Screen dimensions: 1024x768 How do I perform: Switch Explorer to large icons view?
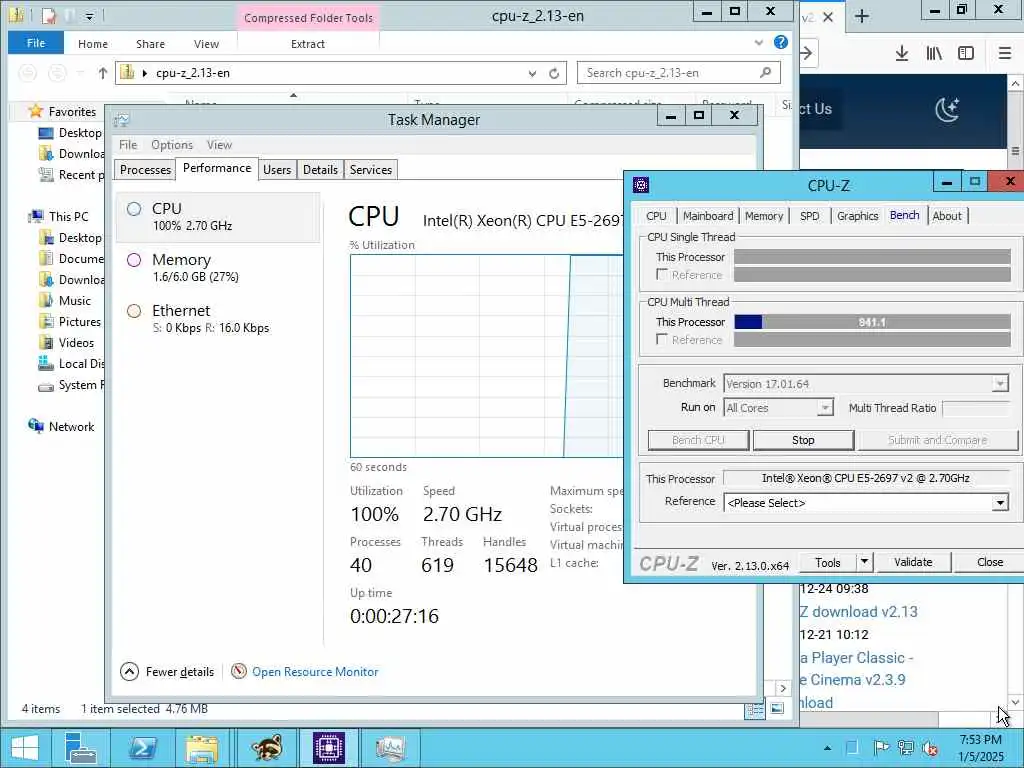[x=777, y=709]
